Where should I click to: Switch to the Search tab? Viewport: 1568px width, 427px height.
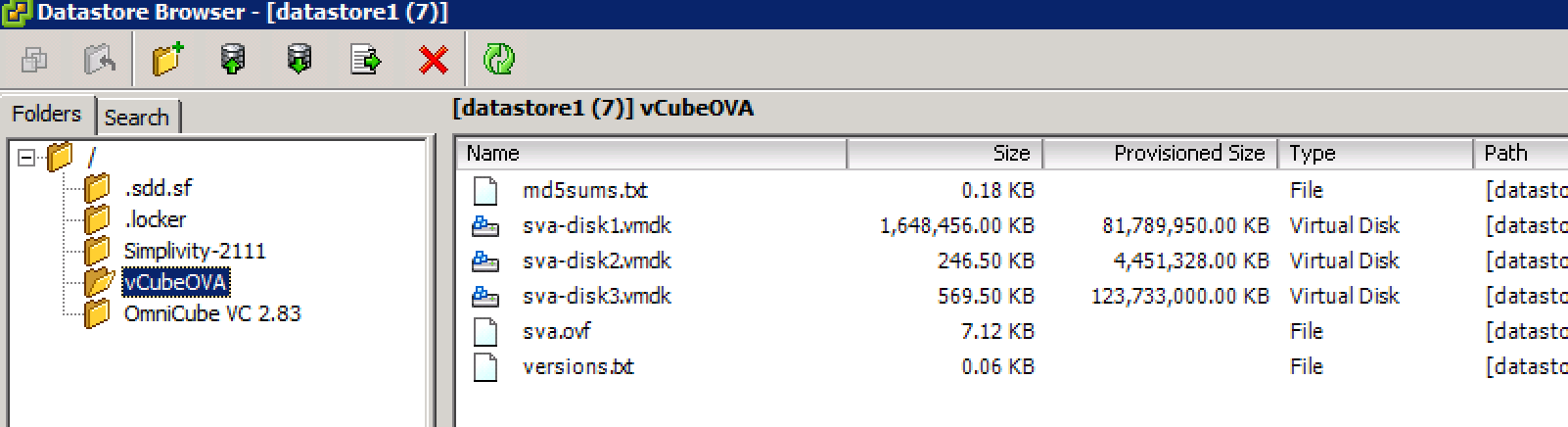(137, 118)
